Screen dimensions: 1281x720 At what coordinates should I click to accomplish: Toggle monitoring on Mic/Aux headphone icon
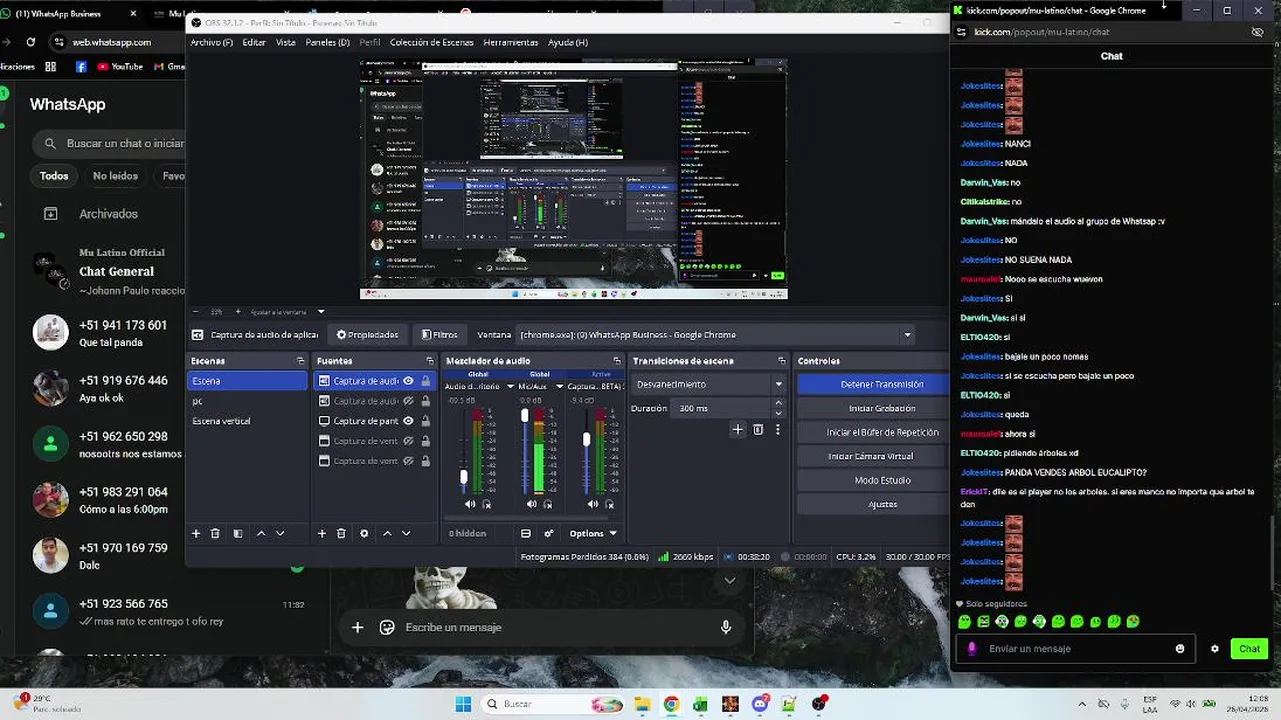[x=547, y=504]
